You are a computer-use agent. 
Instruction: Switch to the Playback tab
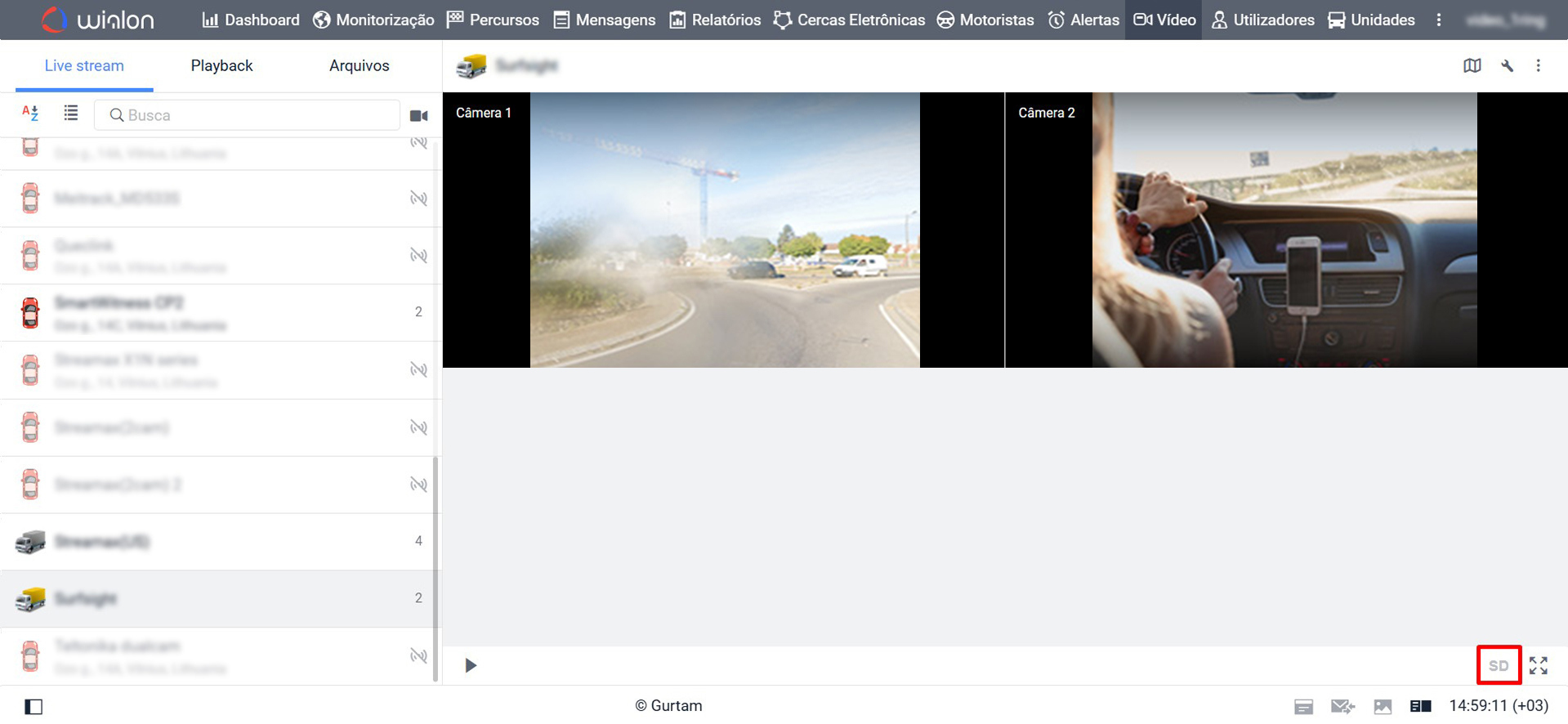click(221, 65)
